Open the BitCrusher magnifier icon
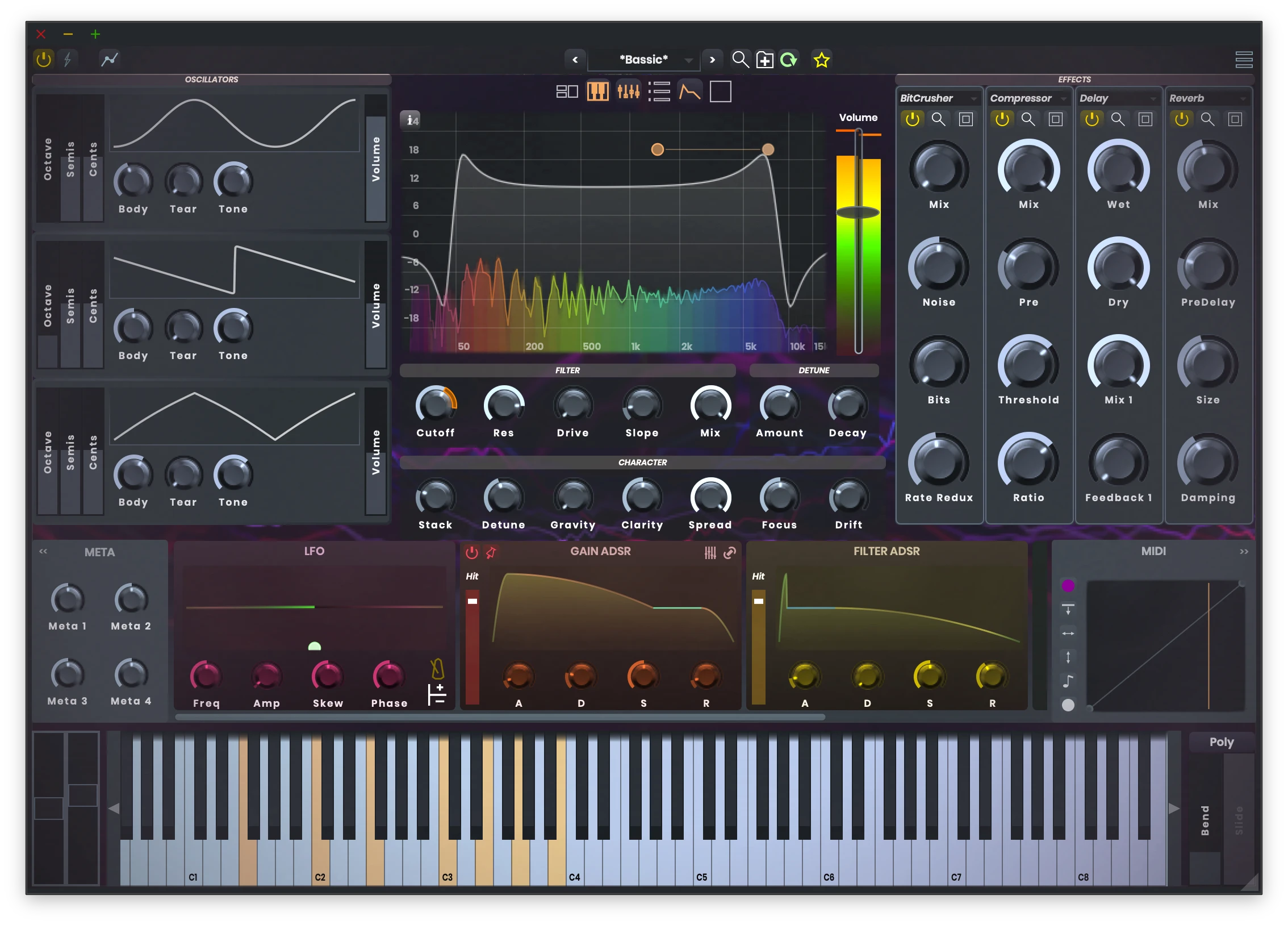Screen dimensions: 1288x925 pos(939,119)
